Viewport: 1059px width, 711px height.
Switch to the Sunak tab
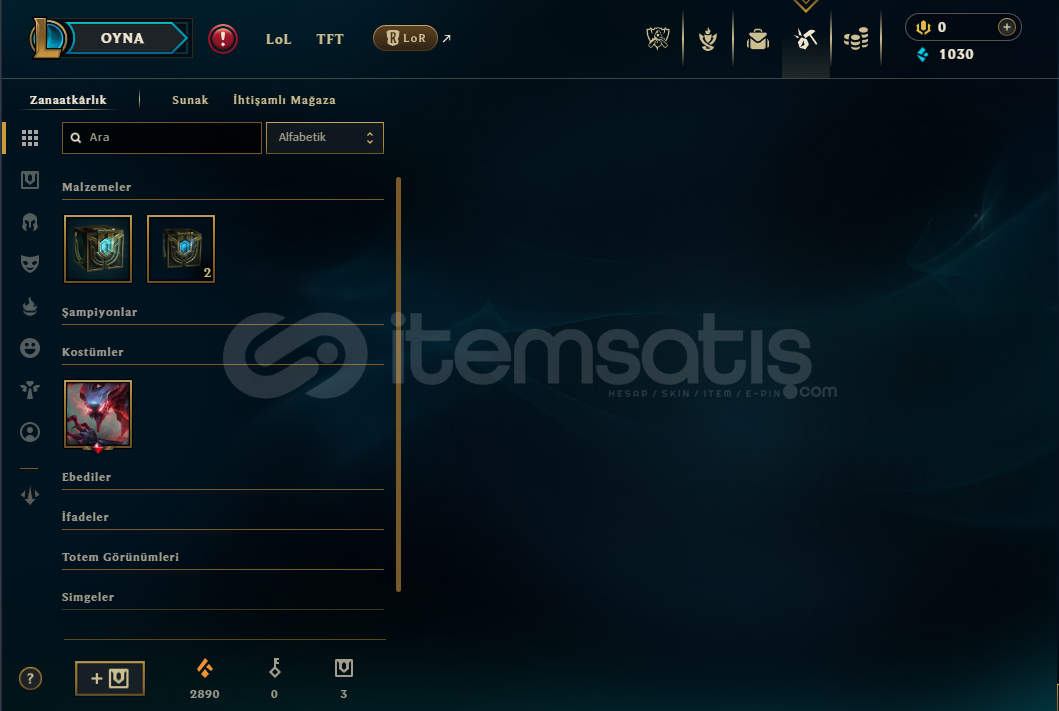pos(190,100)
